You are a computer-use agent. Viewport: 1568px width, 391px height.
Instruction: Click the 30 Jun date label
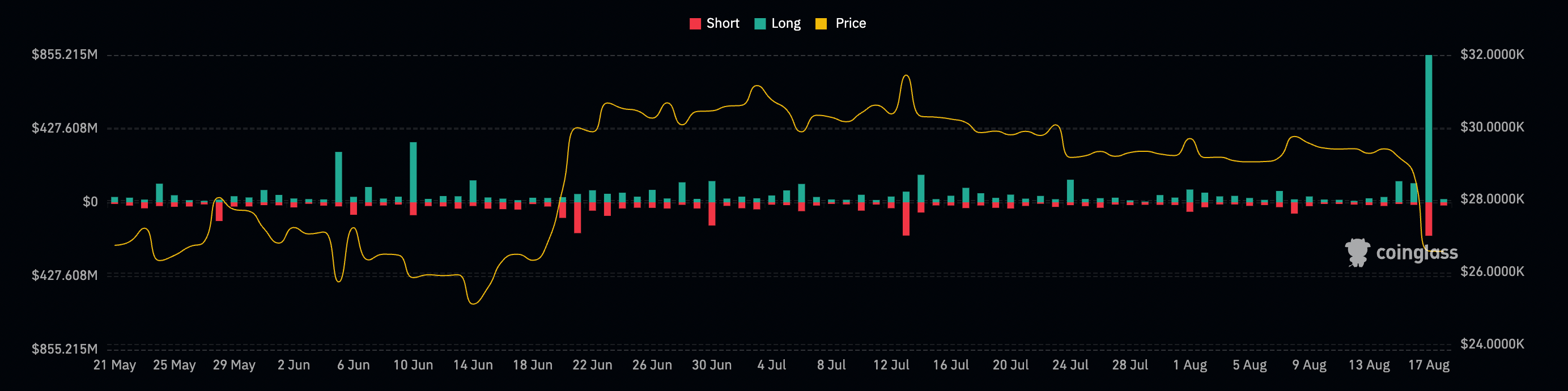pos(712,365)
